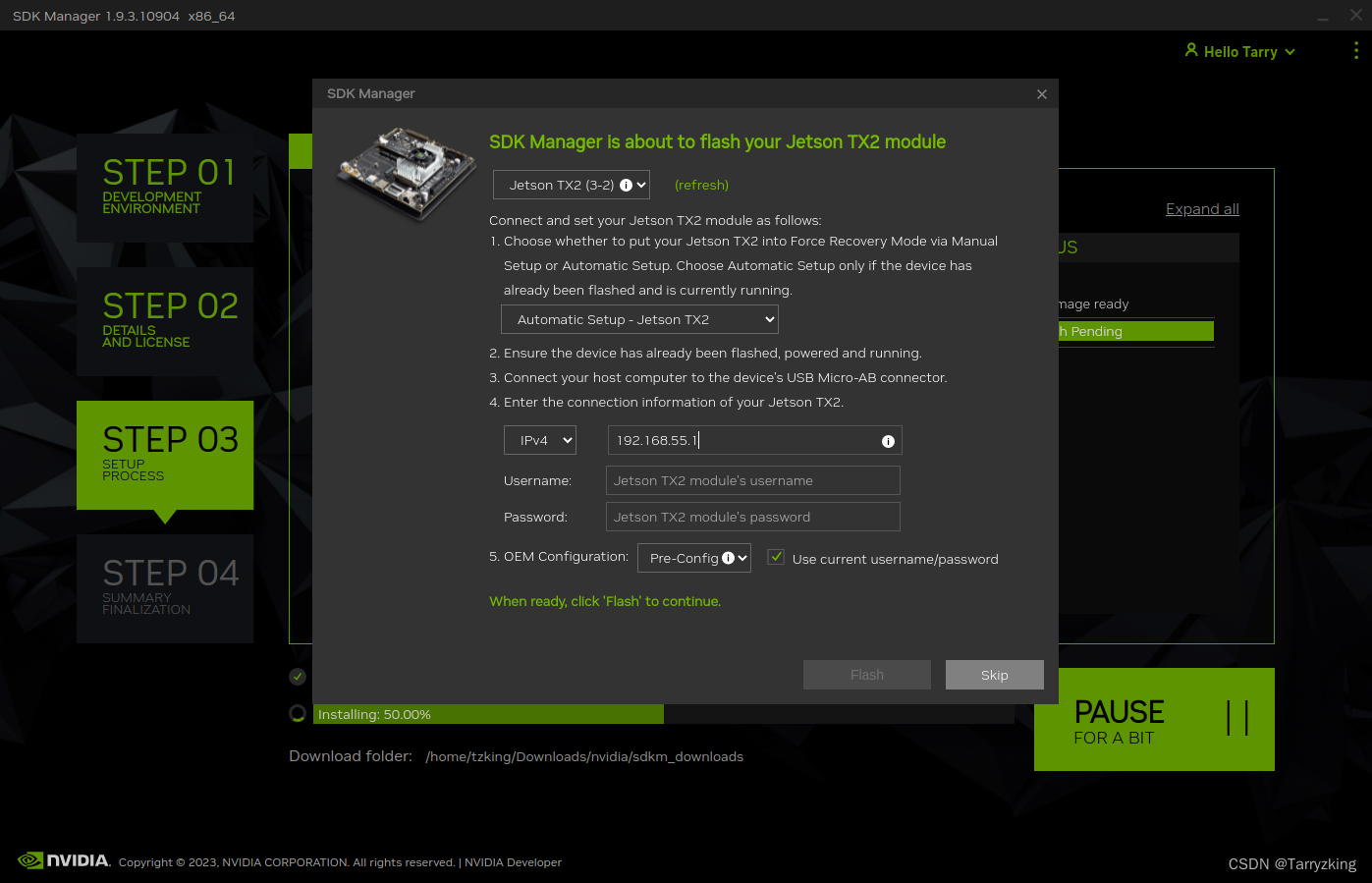
Task: Click the NVIDIA Developer footer link
Action: tap(513, 862)
